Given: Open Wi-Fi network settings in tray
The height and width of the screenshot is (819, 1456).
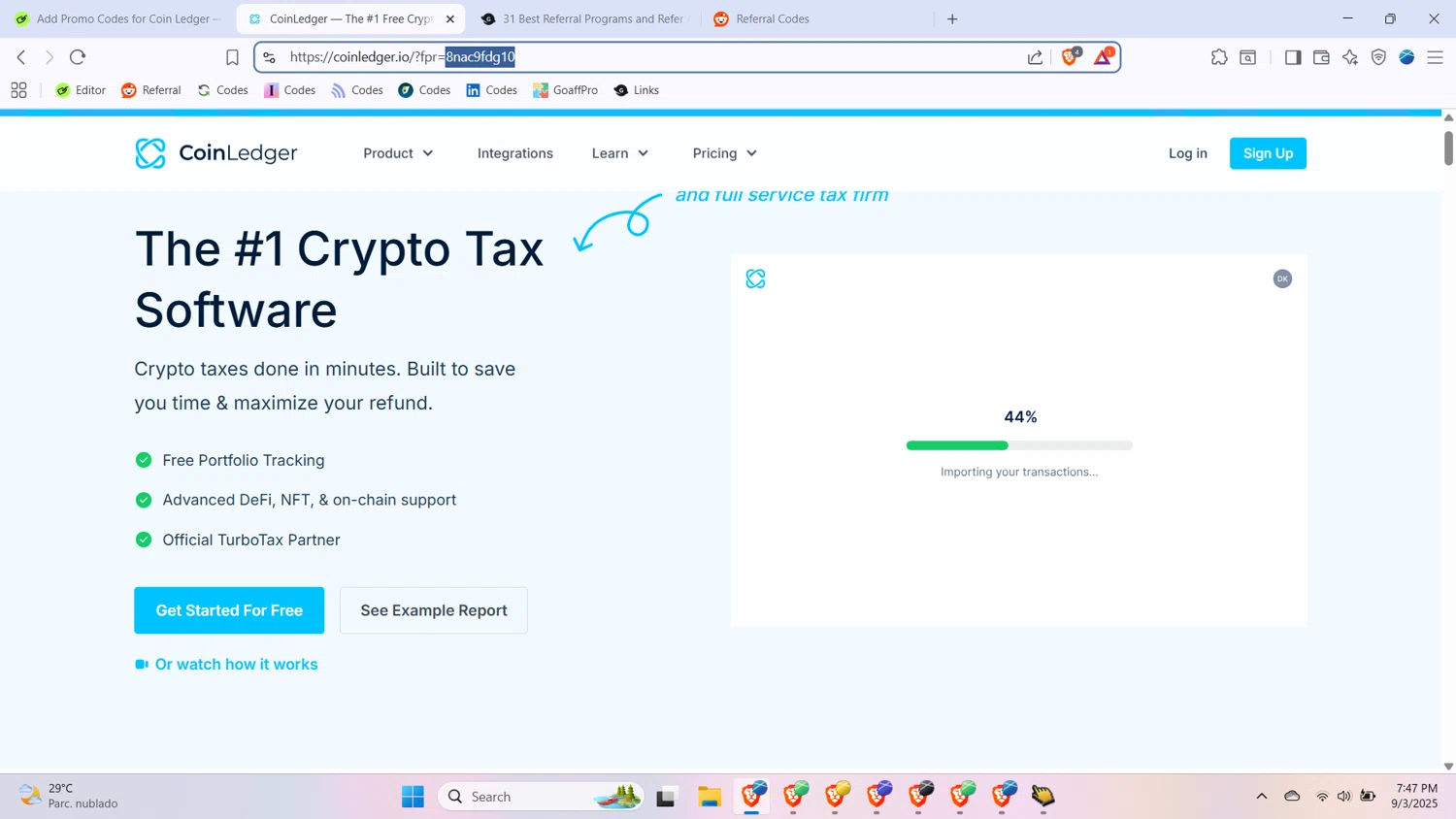Looking at the screenshot, I should [1322, 797].
